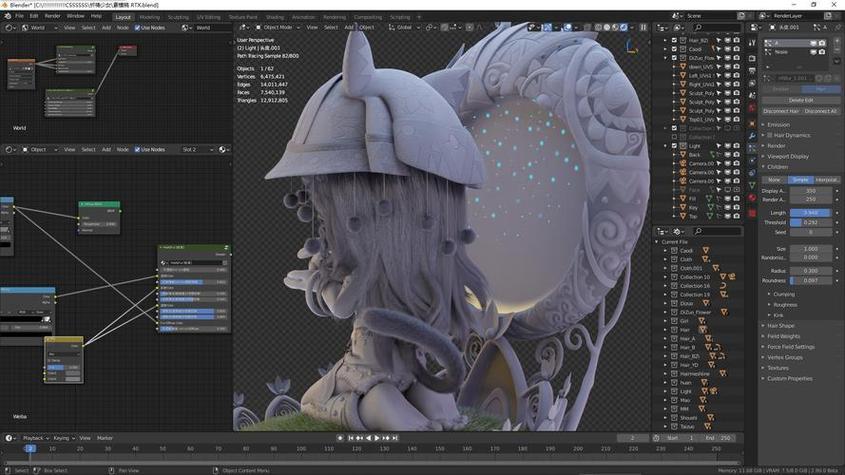Click the viewport overlays icon

click(567, 27)
